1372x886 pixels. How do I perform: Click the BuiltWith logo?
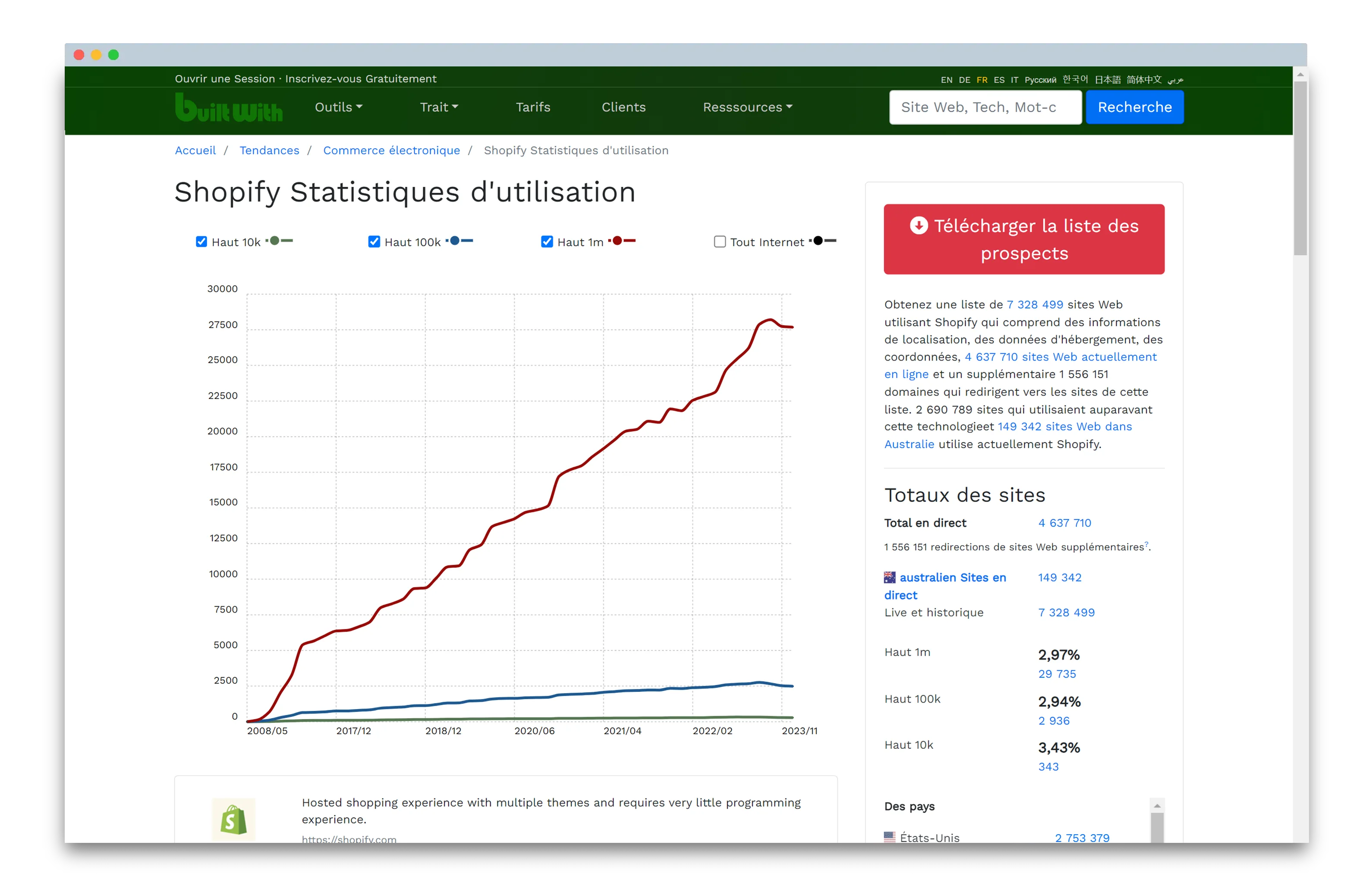click(228, 107)
